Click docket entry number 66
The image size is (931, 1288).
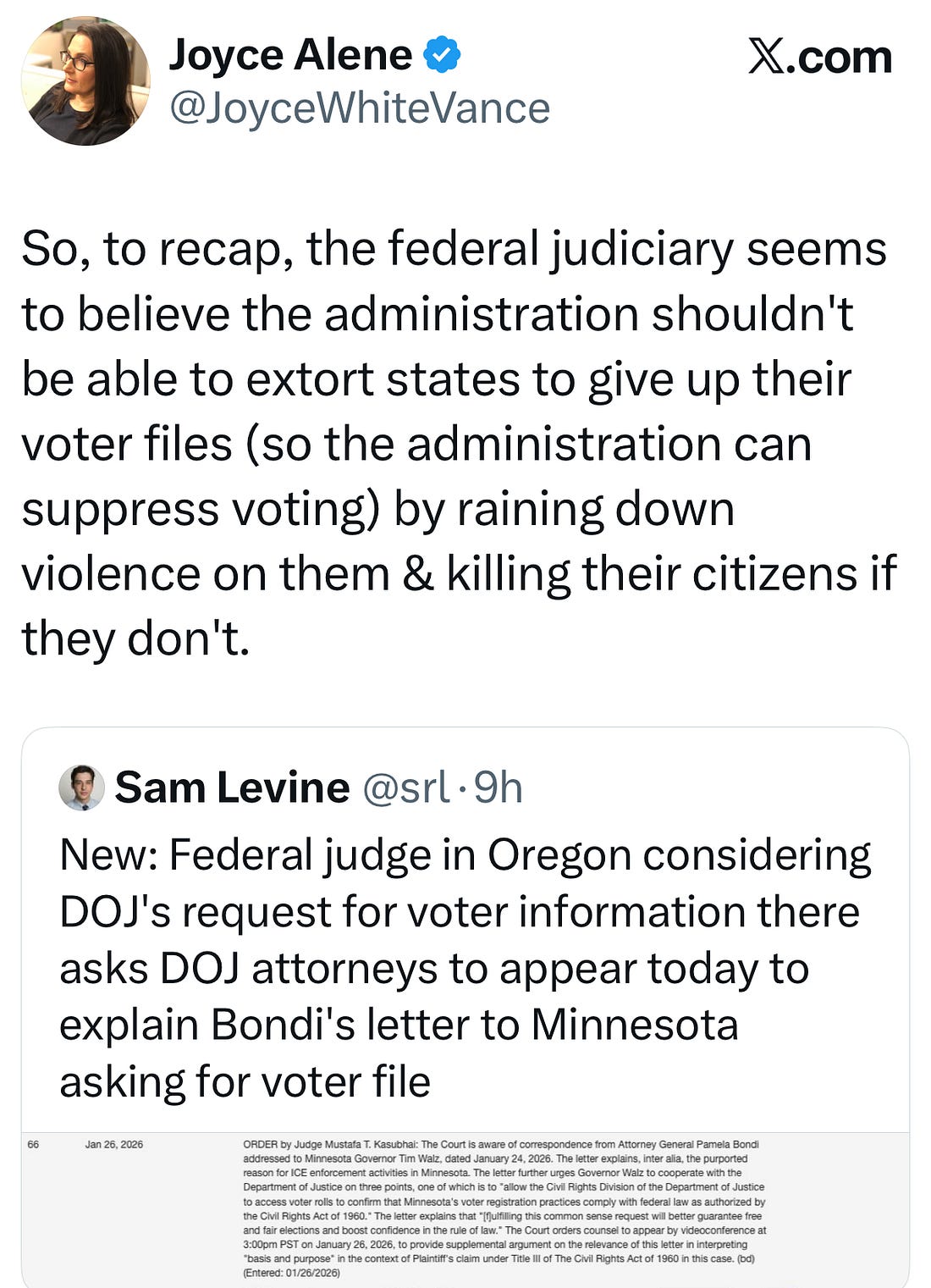(x=33, y=1144)
